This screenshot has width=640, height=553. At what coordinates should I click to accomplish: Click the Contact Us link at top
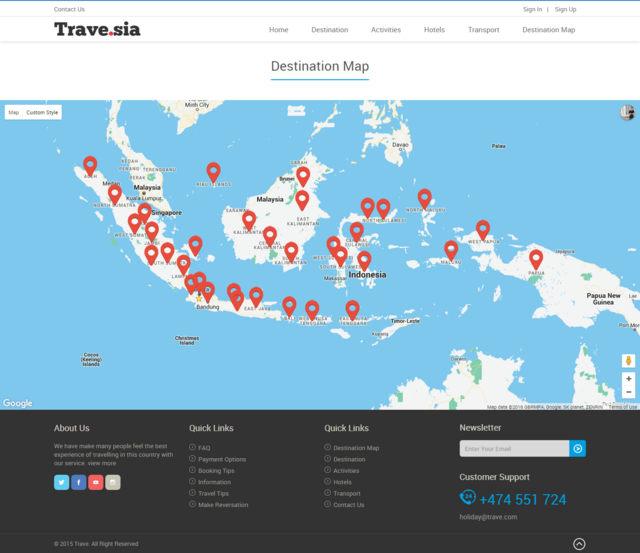pos(69,9)
